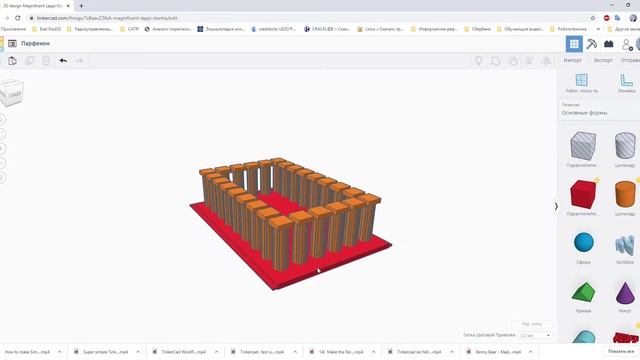Click Показать все downloads button
Image resolution: width=640 pixels, height=360 pixels.
click(x=621, y=351)
